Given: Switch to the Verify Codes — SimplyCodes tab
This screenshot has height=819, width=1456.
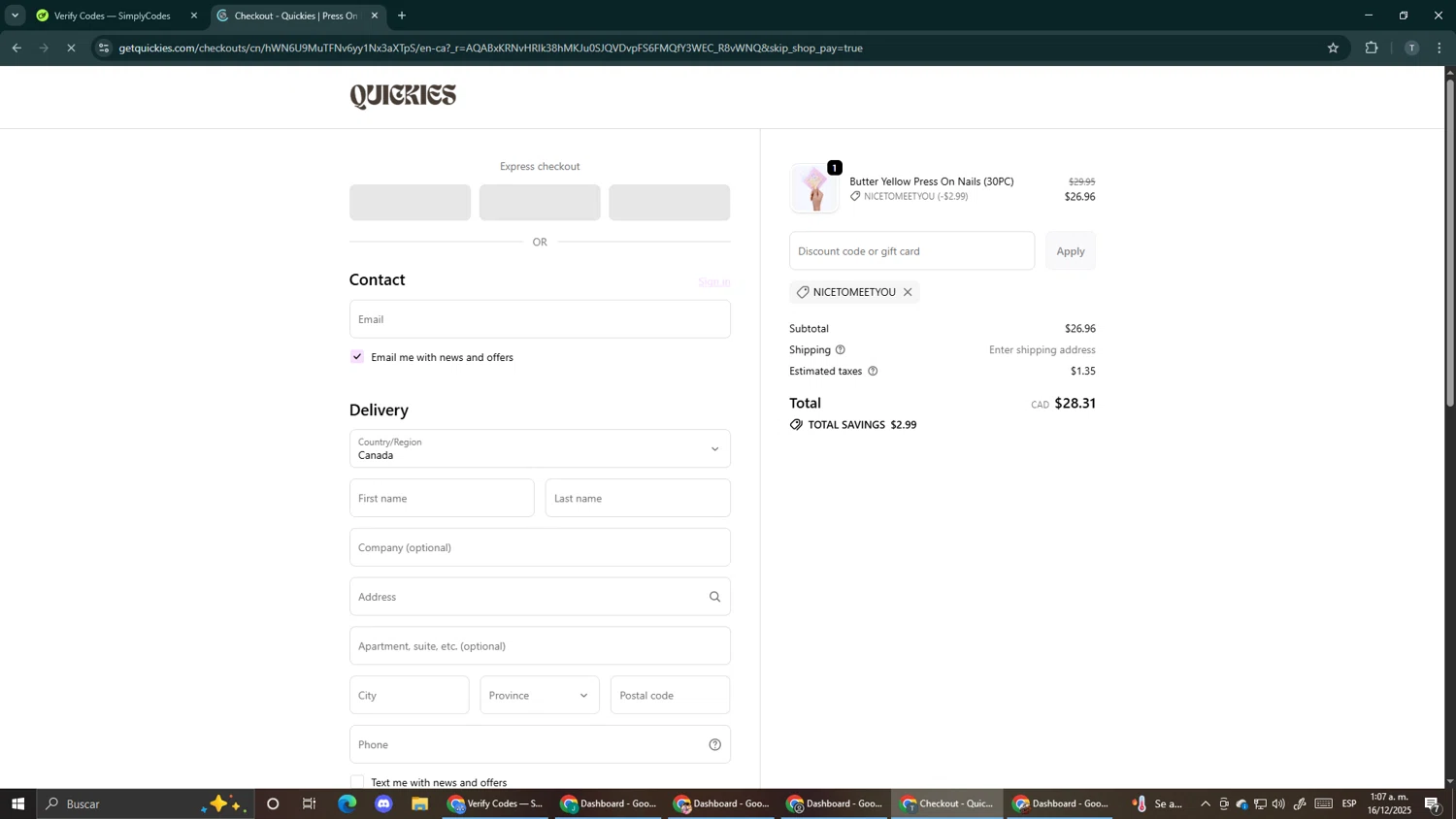Looking at the screenshot, I should coord(114,16).
